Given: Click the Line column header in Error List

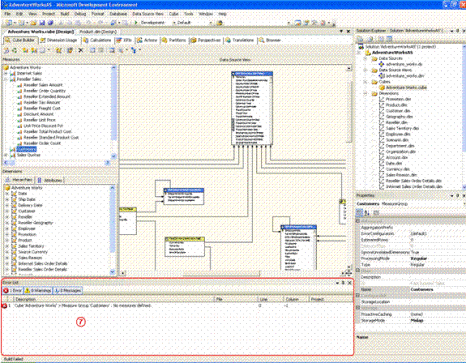Looking at the screenshot, I should click(270, 299).
